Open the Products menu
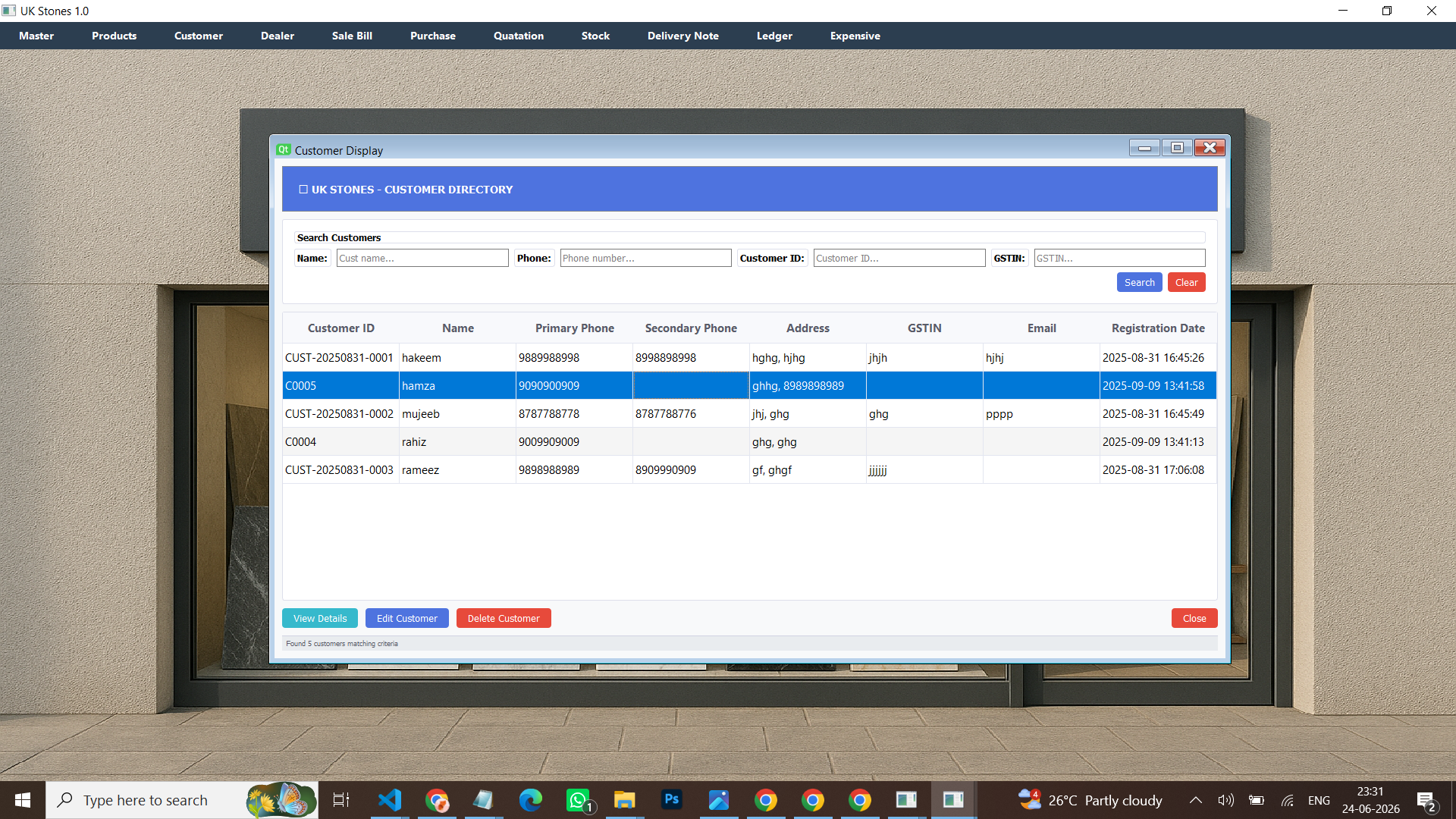This screenshot has width=1456, height=819. tap(115, 36)
